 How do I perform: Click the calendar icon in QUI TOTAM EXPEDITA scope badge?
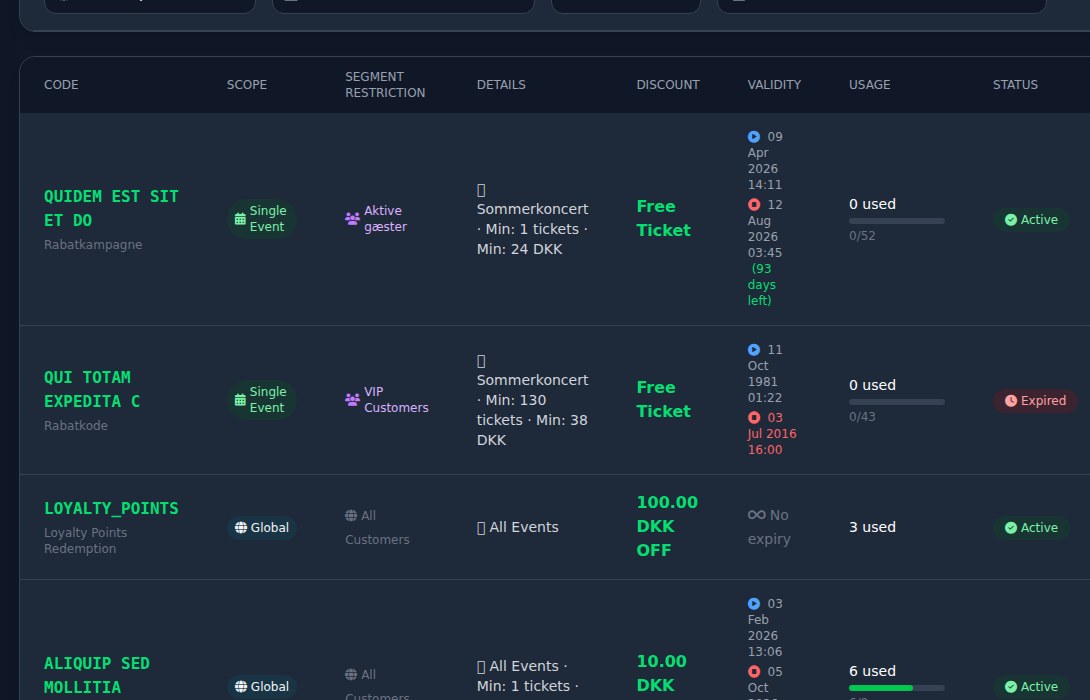[240, 400]
